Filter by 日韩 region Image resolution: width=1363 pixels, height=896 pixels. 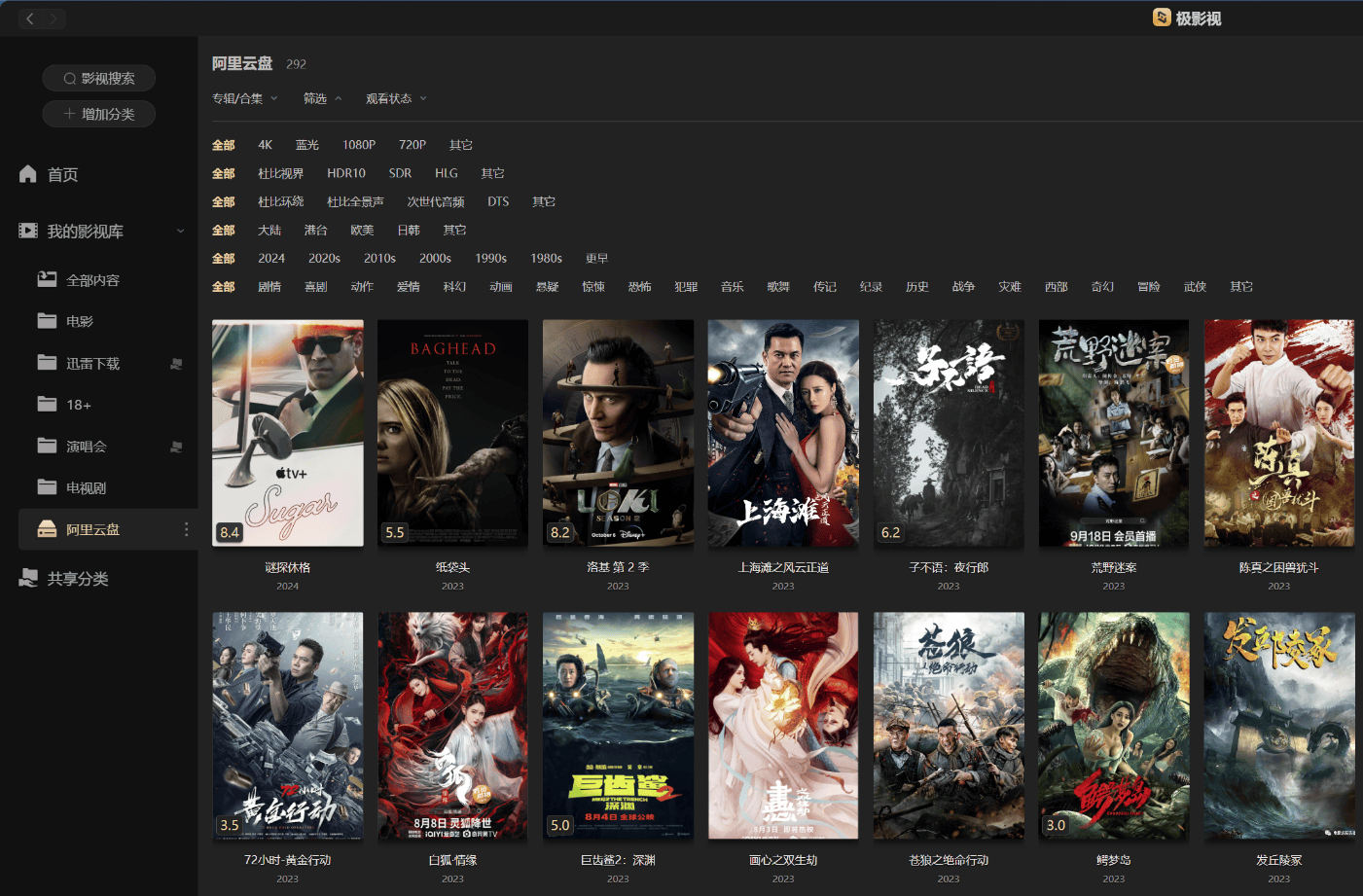pos(409,230)
